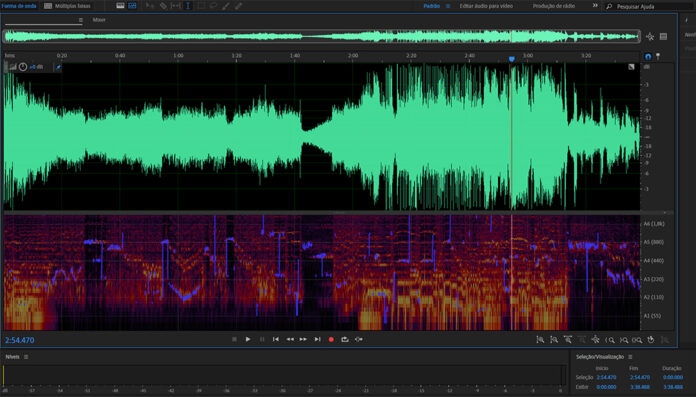Viewport: 696px width, 397px height.
Task: Toggle snapping magnet icon
Action: (x=648, y=56)
